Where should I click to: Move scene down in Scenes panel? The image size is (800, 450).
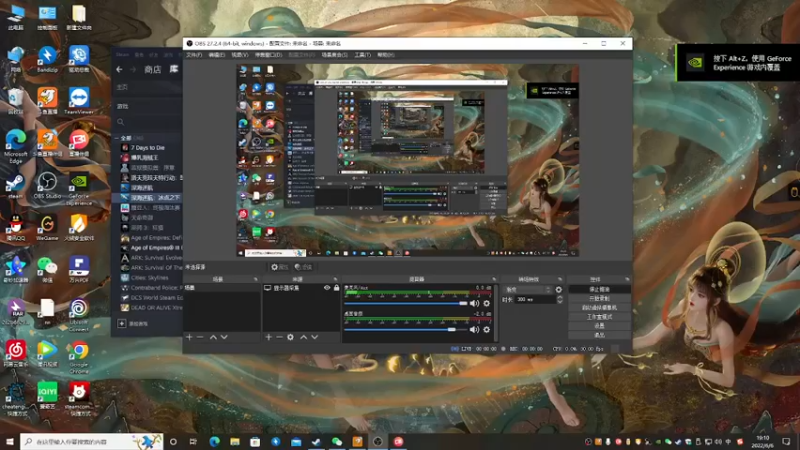[x=224, y=337]
